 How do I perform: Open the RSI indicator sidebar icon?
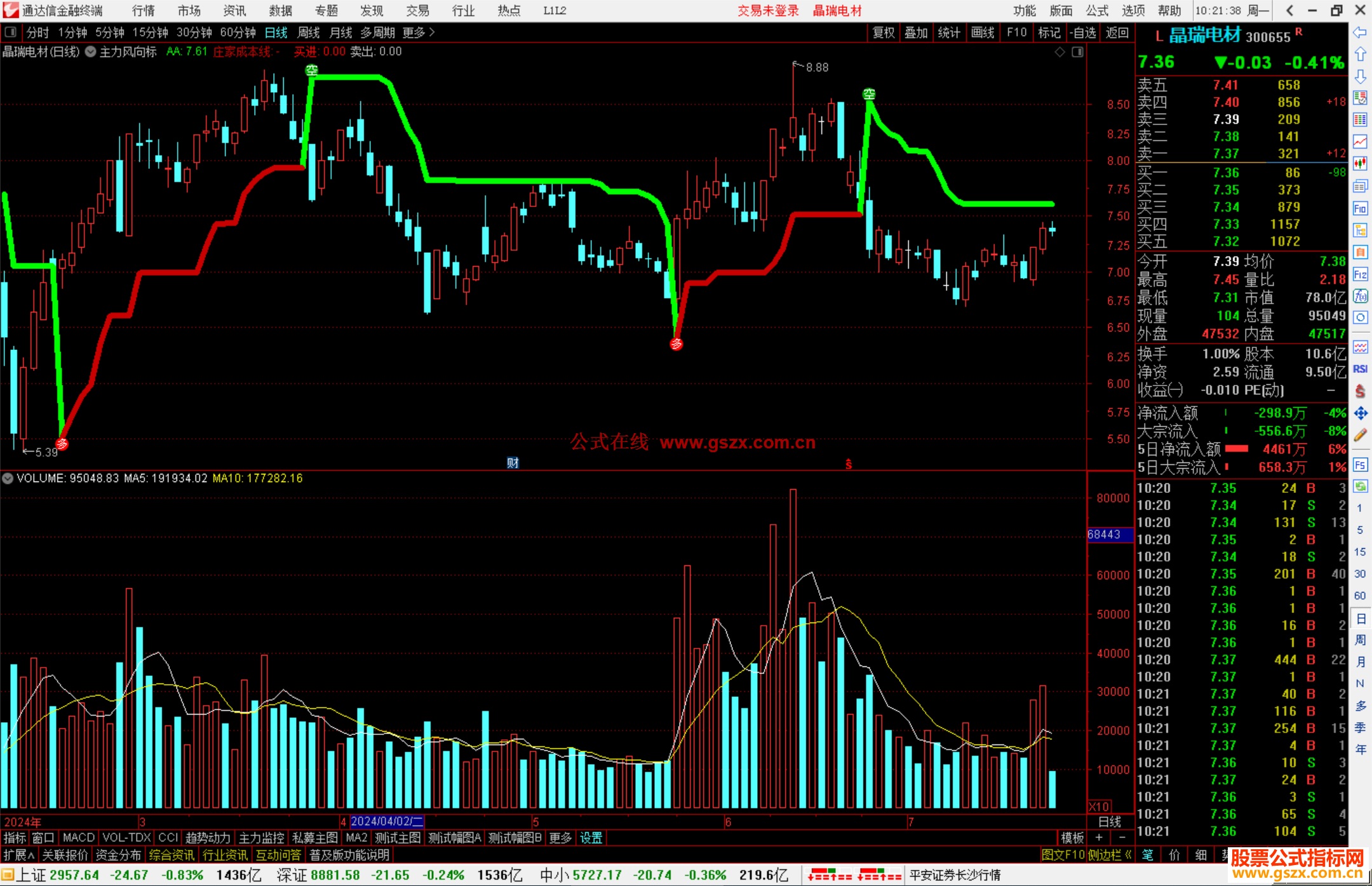(x=1360, y=369)
